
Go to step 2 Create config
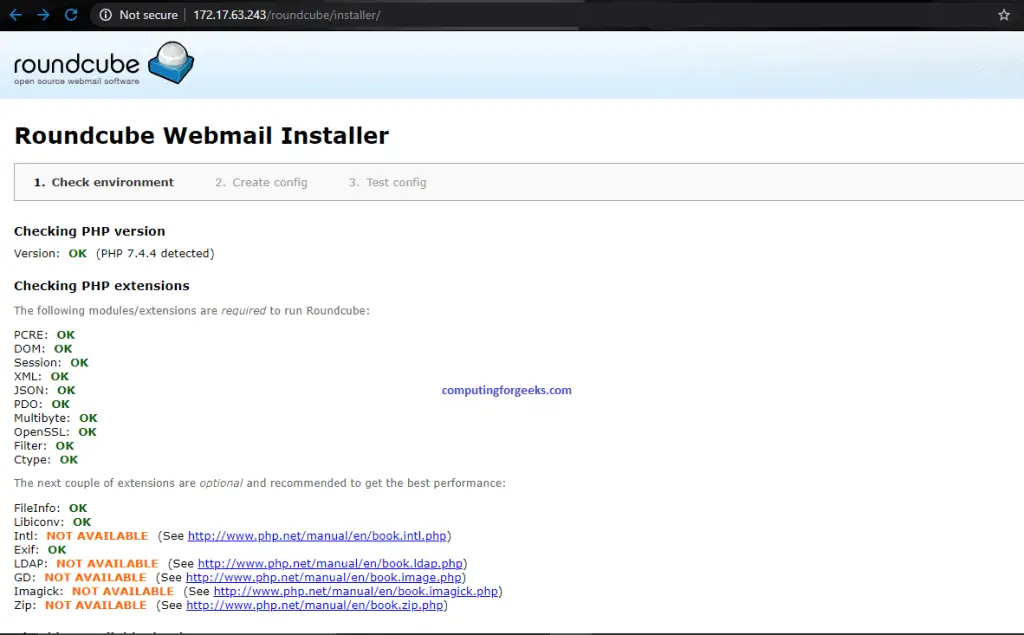261,182
